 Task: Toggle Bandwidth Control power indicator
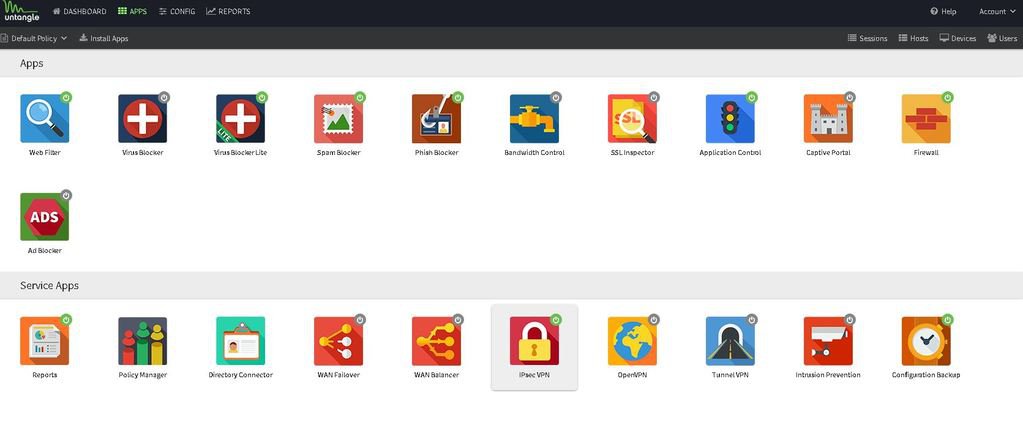coord(556,97)
